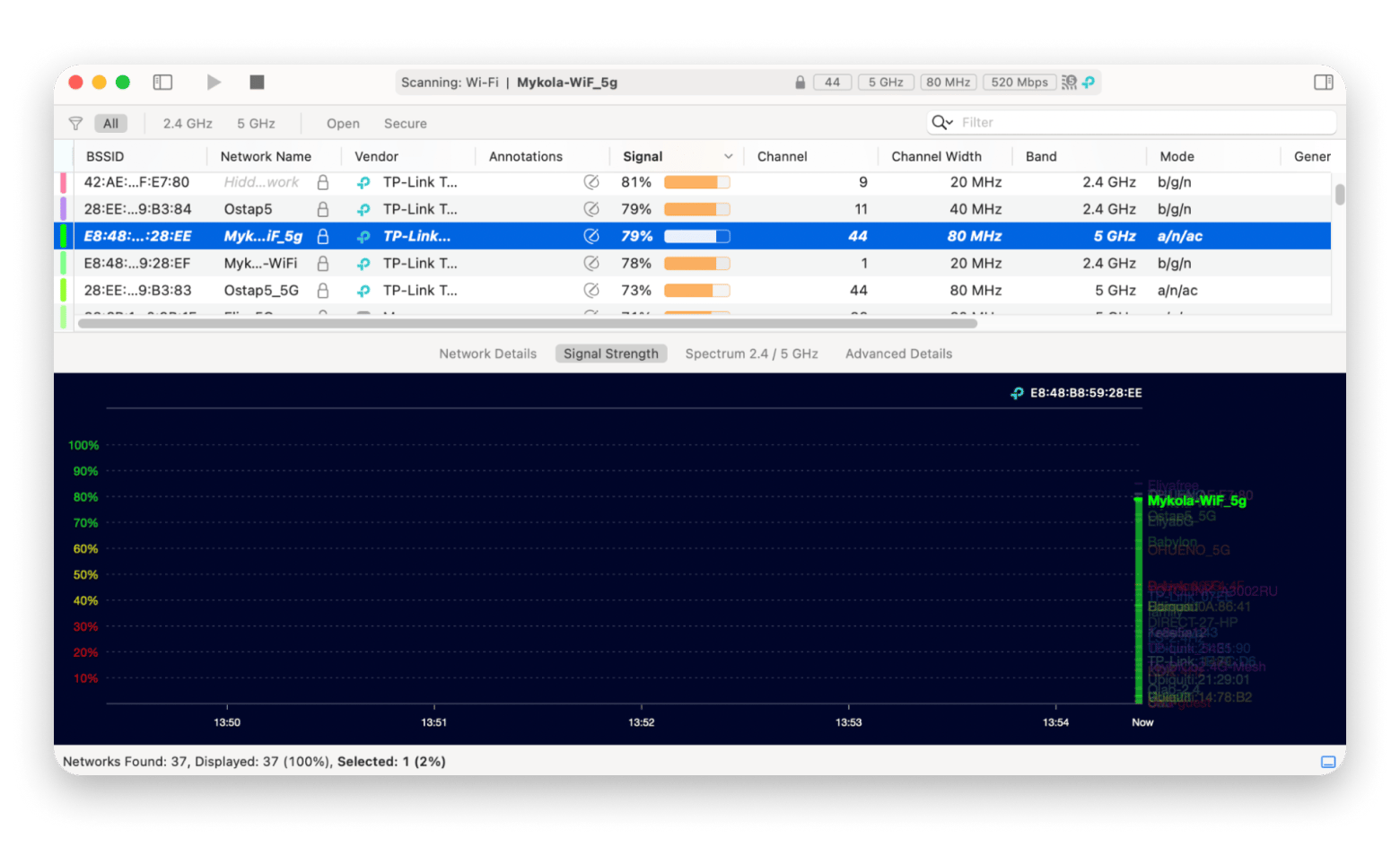Open the Advanced Details tab
Screen dimensions: 1400x847
click(x=898, y=354)
